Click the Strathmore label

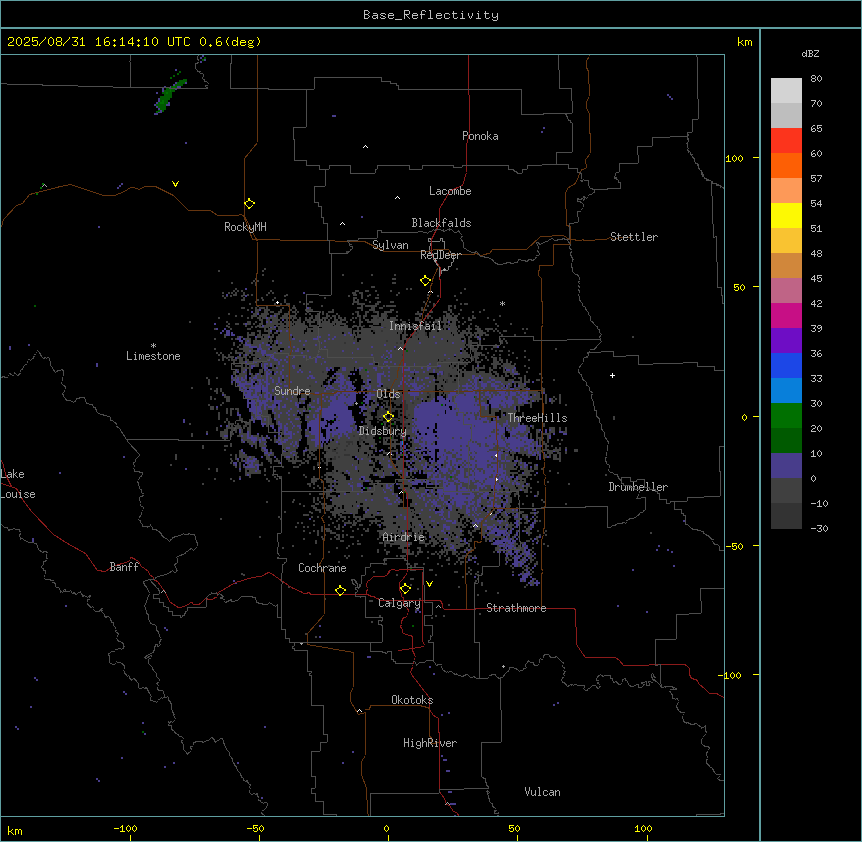tap(516, 608)
